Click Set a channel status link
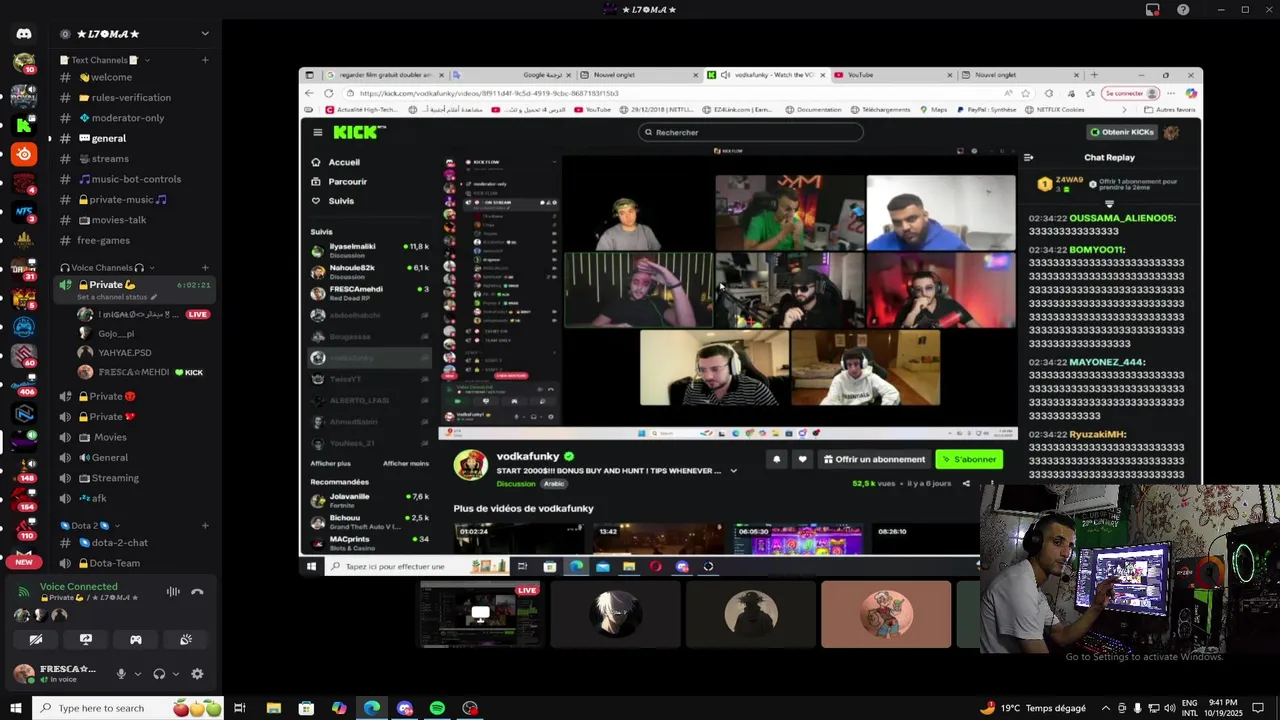The width and height of the screenshot is (1280, 720). 112,298
